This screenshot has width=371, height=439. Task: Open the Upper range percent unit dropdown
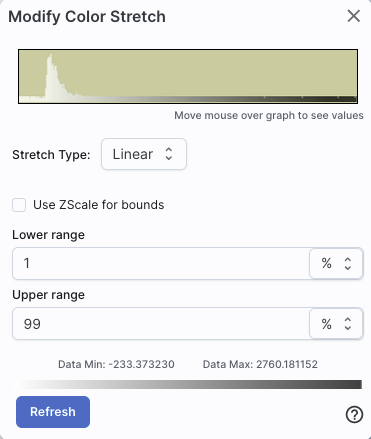[336, 324]
